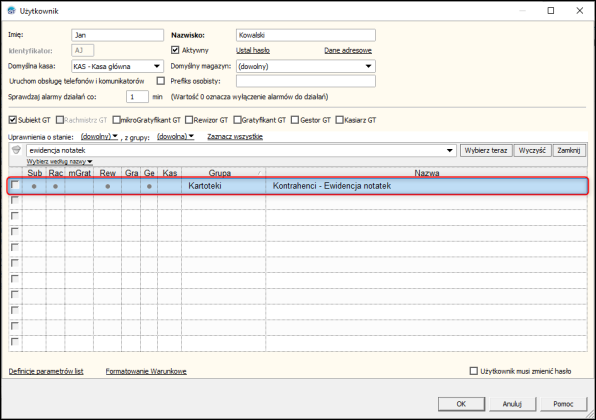Screen dimensions: 596x420
Task: Click the Wybierz teraz button
Action: coord(486,151)
